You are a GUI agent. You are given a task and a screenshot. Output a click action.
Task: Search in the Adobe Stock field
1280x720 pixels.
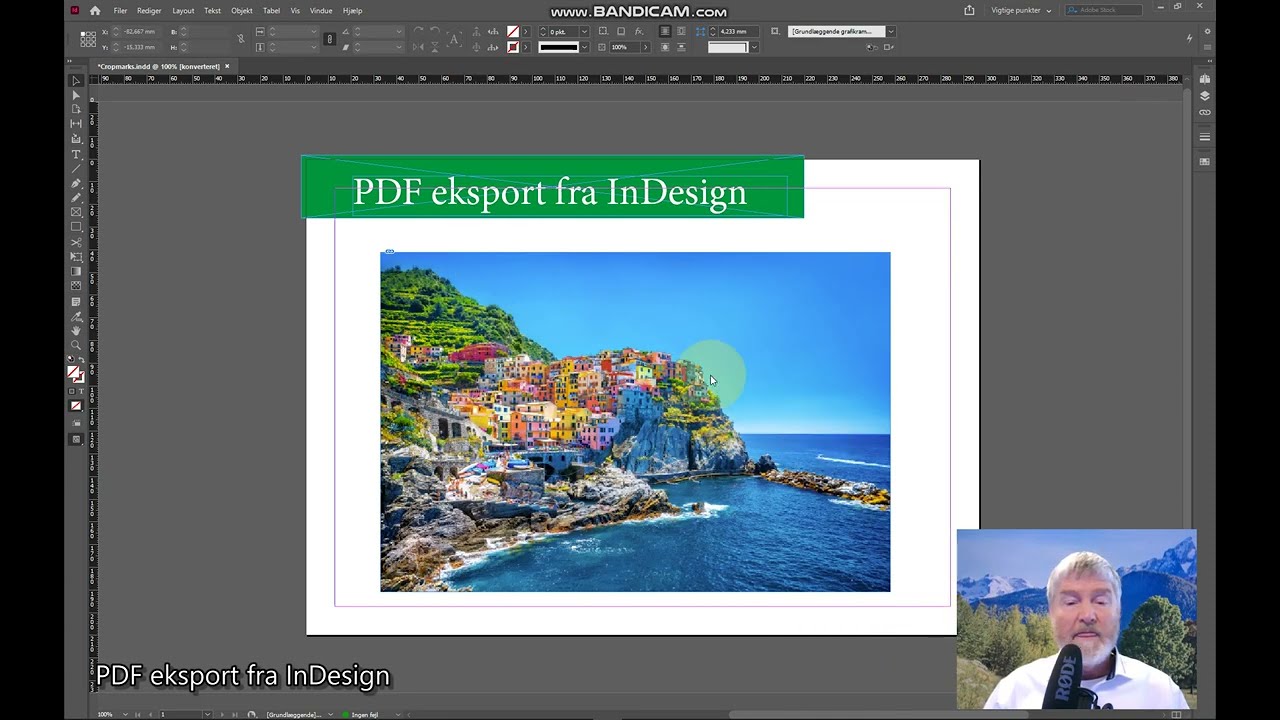[x=1104, y=10]
